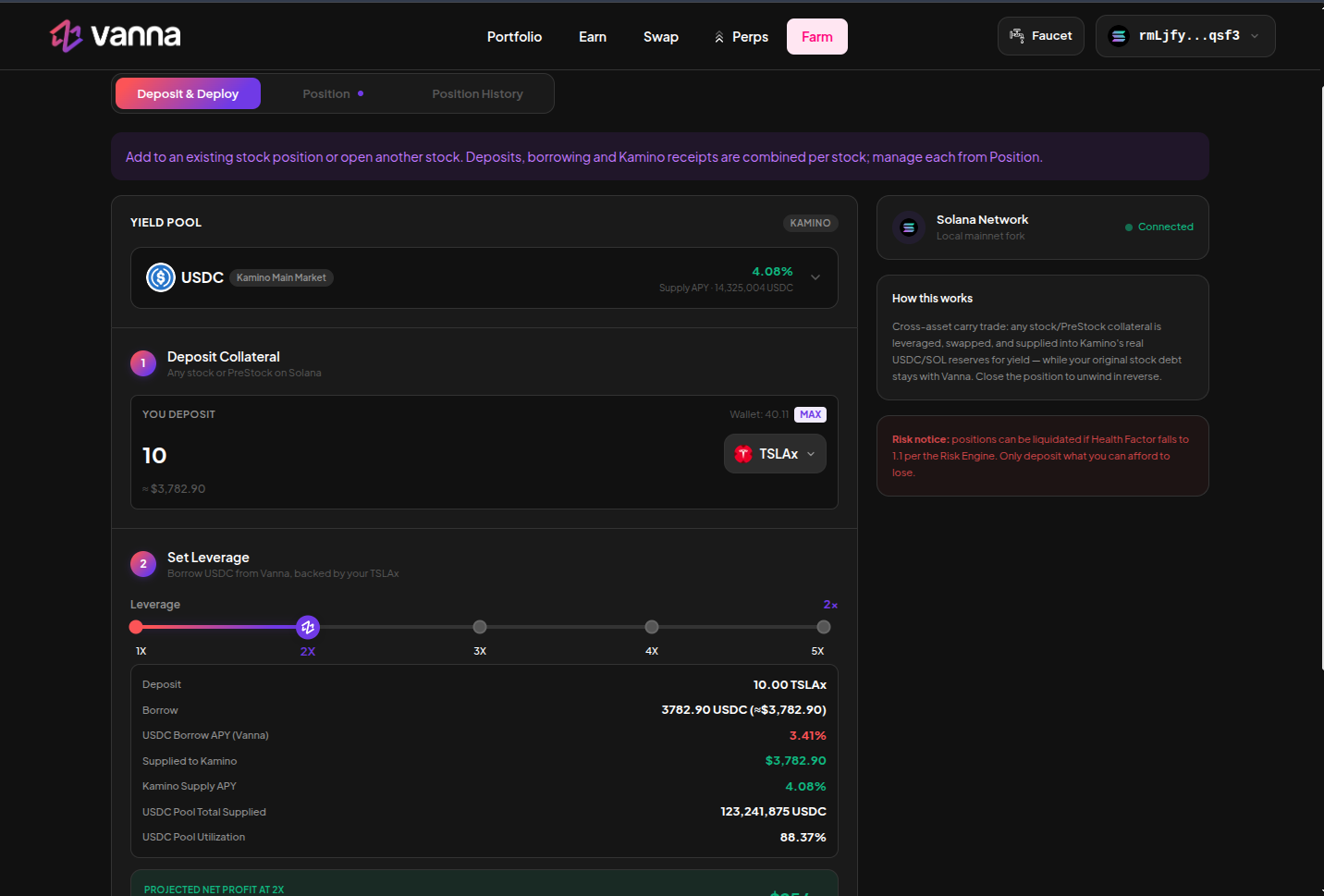The width and height of the screenshot is (1324, 896).
Task: Click 'PROJECTED NET PROFIT AT 2X' label
Action: click(x=214, y=890)
